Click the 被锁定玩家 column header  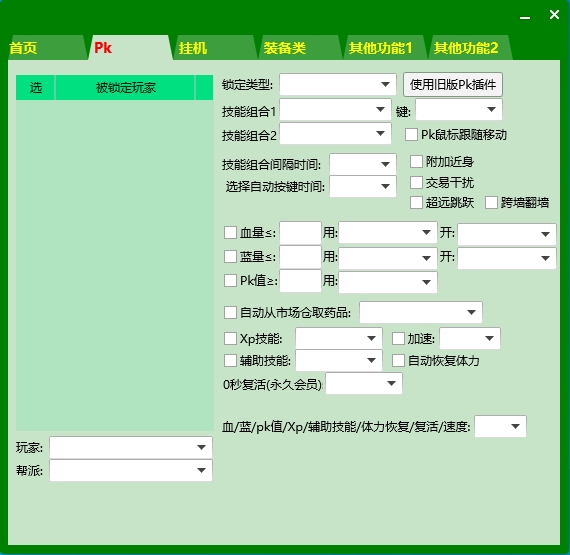coord(125,88)
